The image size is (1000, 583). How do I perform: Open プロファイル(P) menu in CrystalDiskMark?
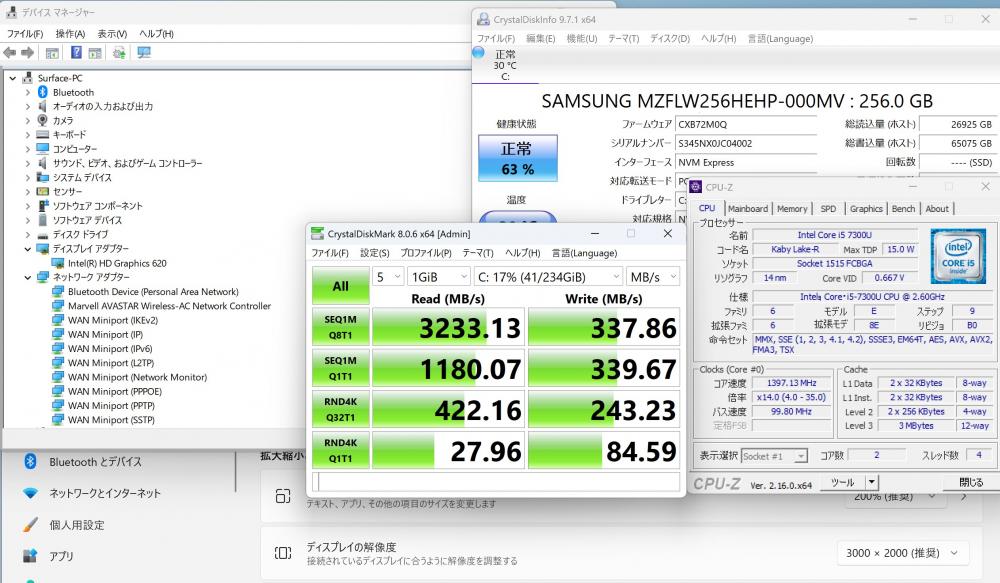pos(425,253)
